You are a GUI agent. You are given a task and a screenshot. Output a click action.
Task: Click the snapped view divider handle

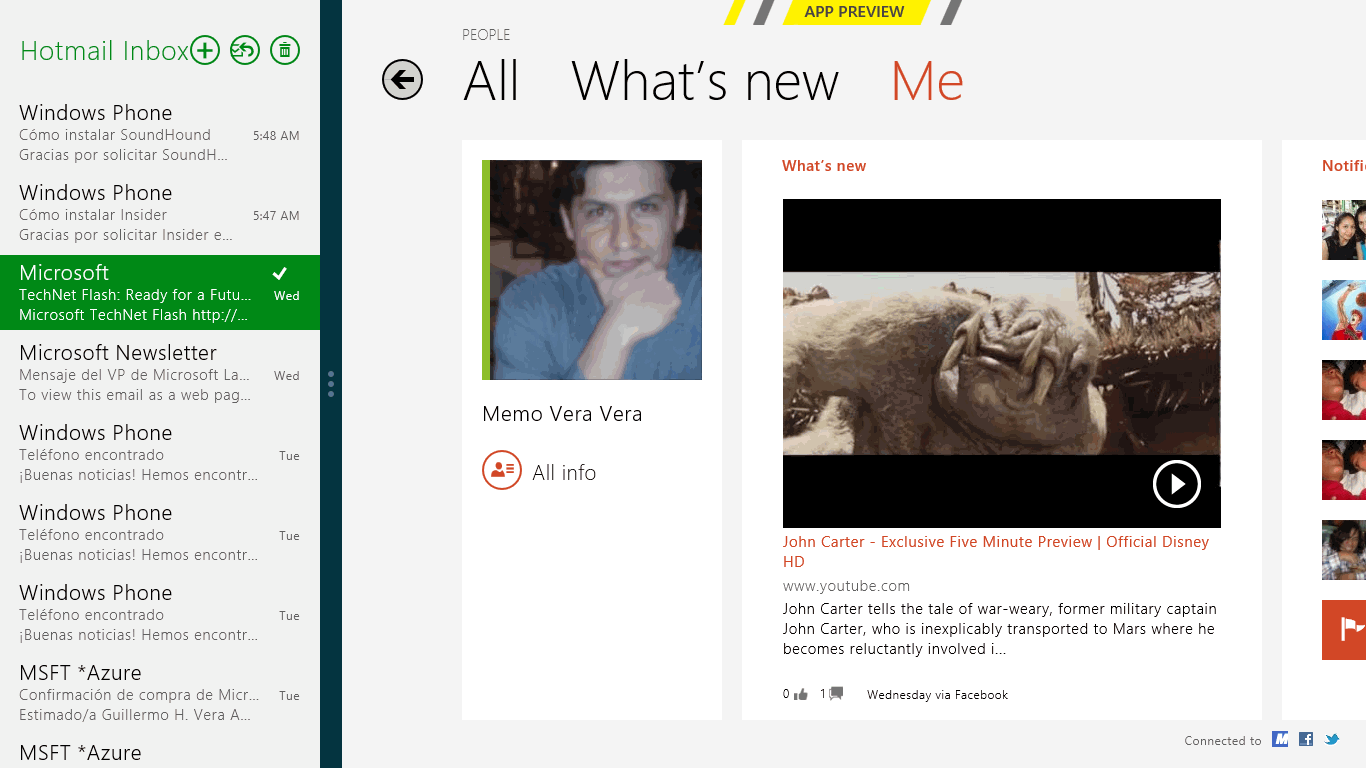[x=331, y=384]
